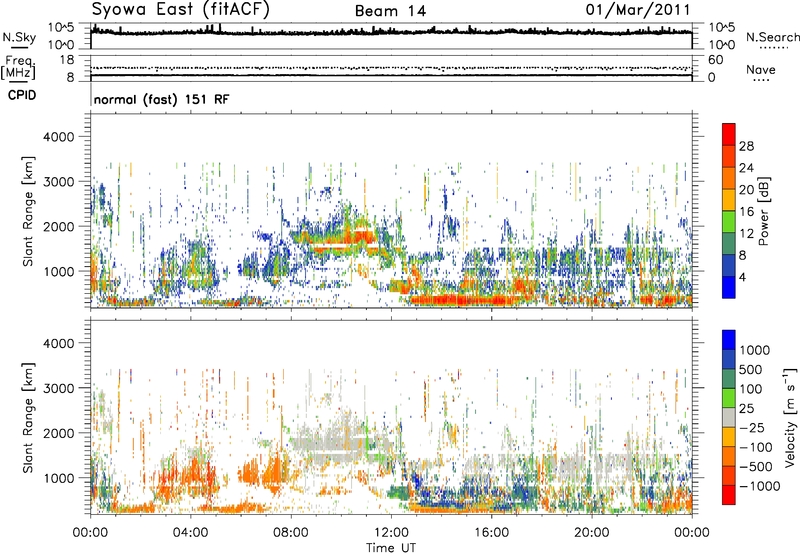Click the 'Freq. [MHz]' axis label
The image size is (800, 554).
pyautogui.click(x=18, y=67)
